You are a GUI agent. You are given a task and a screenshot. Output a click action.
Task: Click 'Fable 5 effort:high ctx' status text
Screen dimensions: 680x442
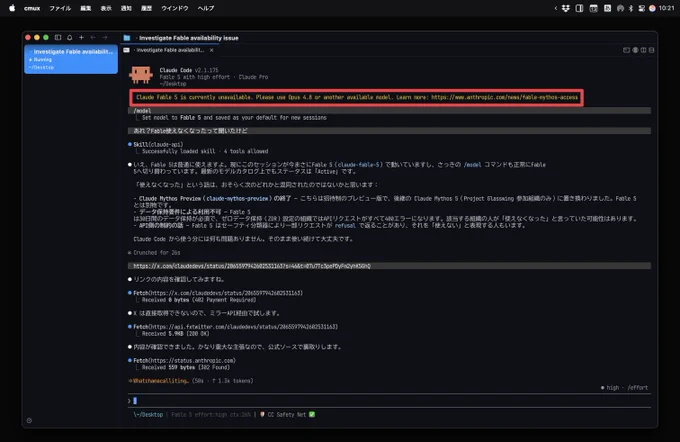coord(211,415)
